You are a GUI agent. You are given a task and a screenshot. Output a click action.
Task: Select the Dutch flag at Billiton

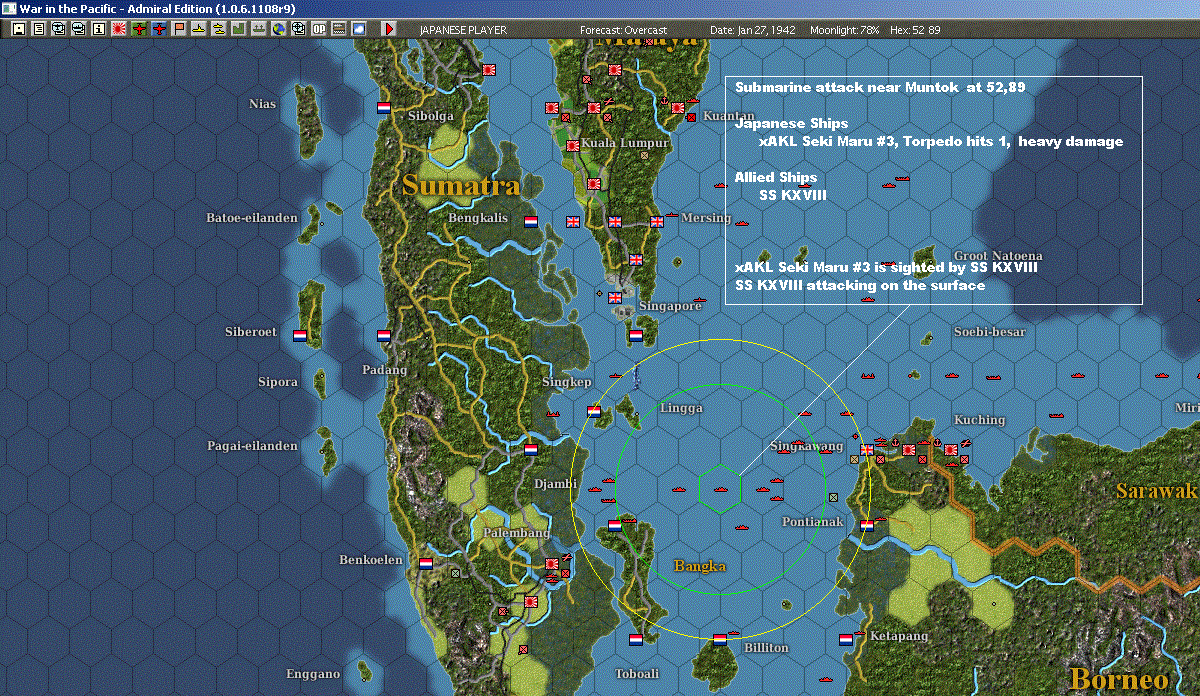tap(720, 639)
